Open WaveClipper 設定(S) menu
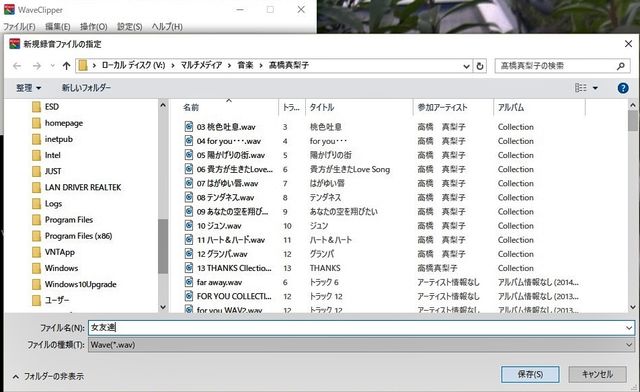Viewport: 640px width, 392px height. click(129, 27)
